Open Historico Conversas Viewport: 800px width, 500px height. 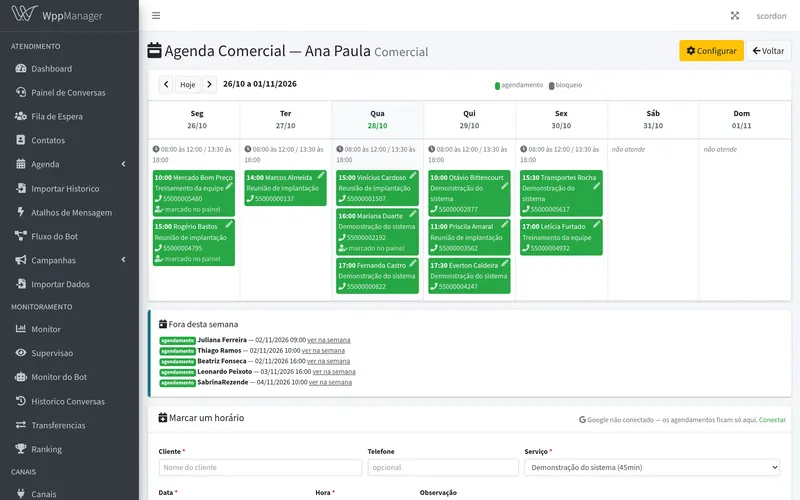point(69,401)
